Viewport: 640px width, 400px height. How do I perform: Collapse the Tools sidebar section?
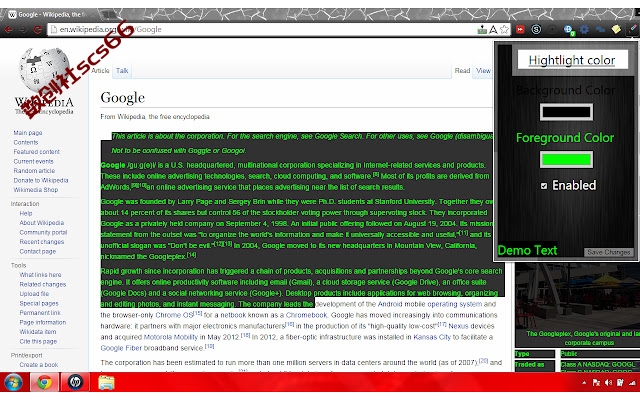[18, 265]
